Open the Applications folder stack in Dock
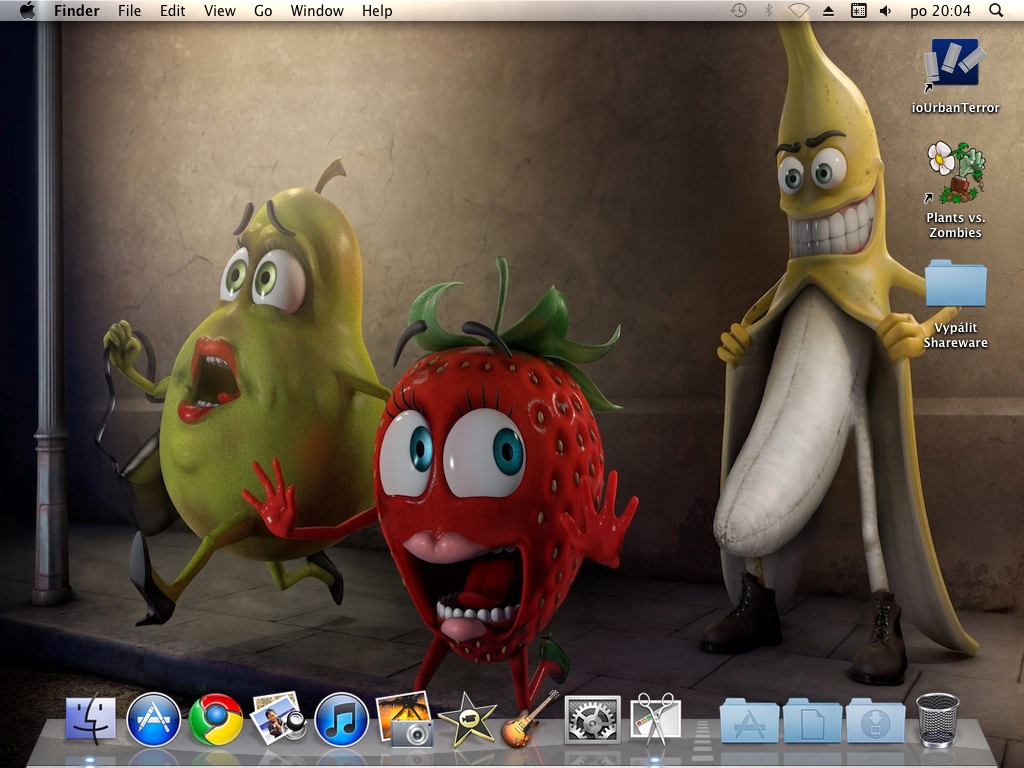Screen dimensions: 1024x768 [x=750, y=721]
